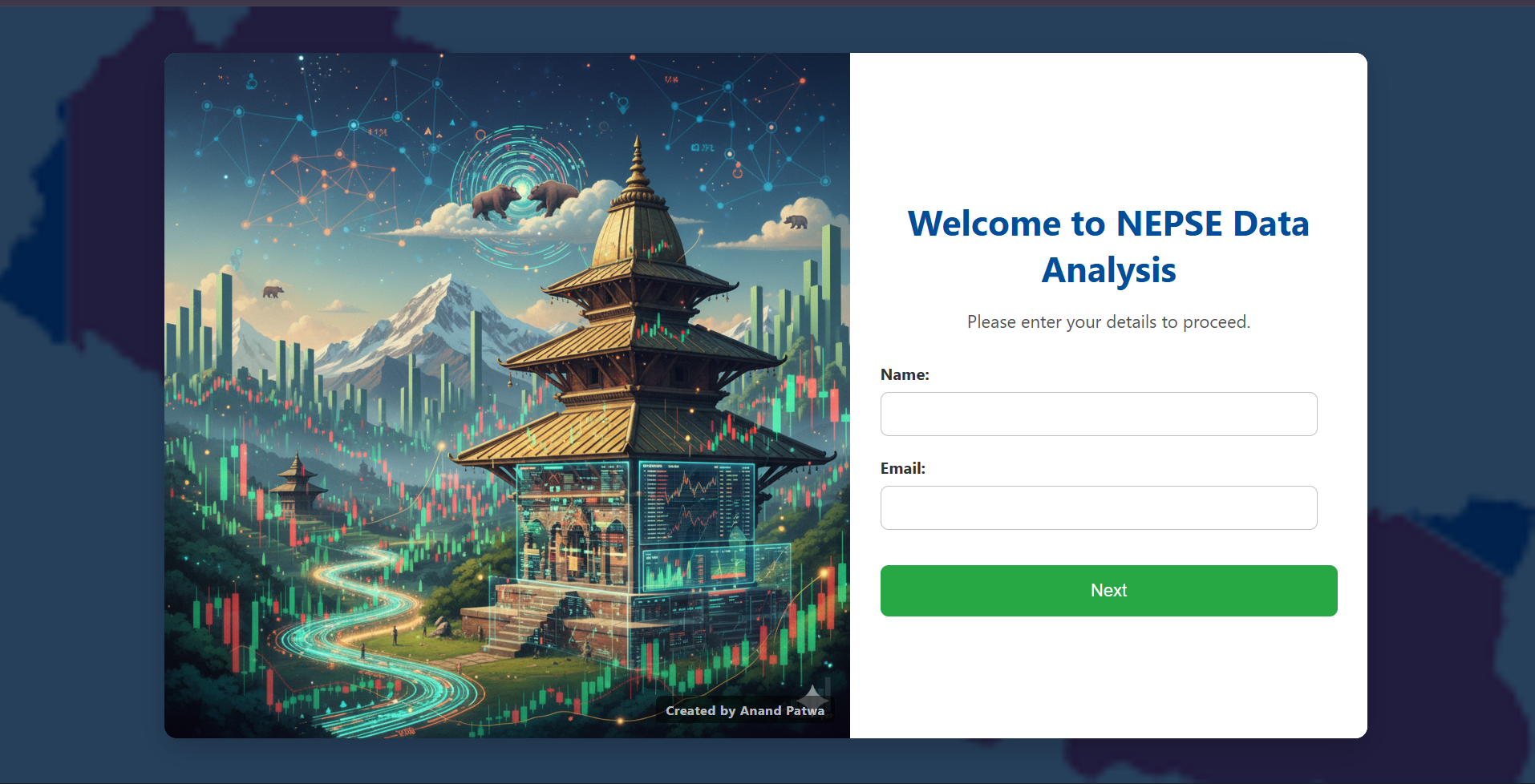This screenshot has height=784, width=1535.
Task: Submit details with the green Next button
Action: pyautogui.click(x=1108, y=591)
